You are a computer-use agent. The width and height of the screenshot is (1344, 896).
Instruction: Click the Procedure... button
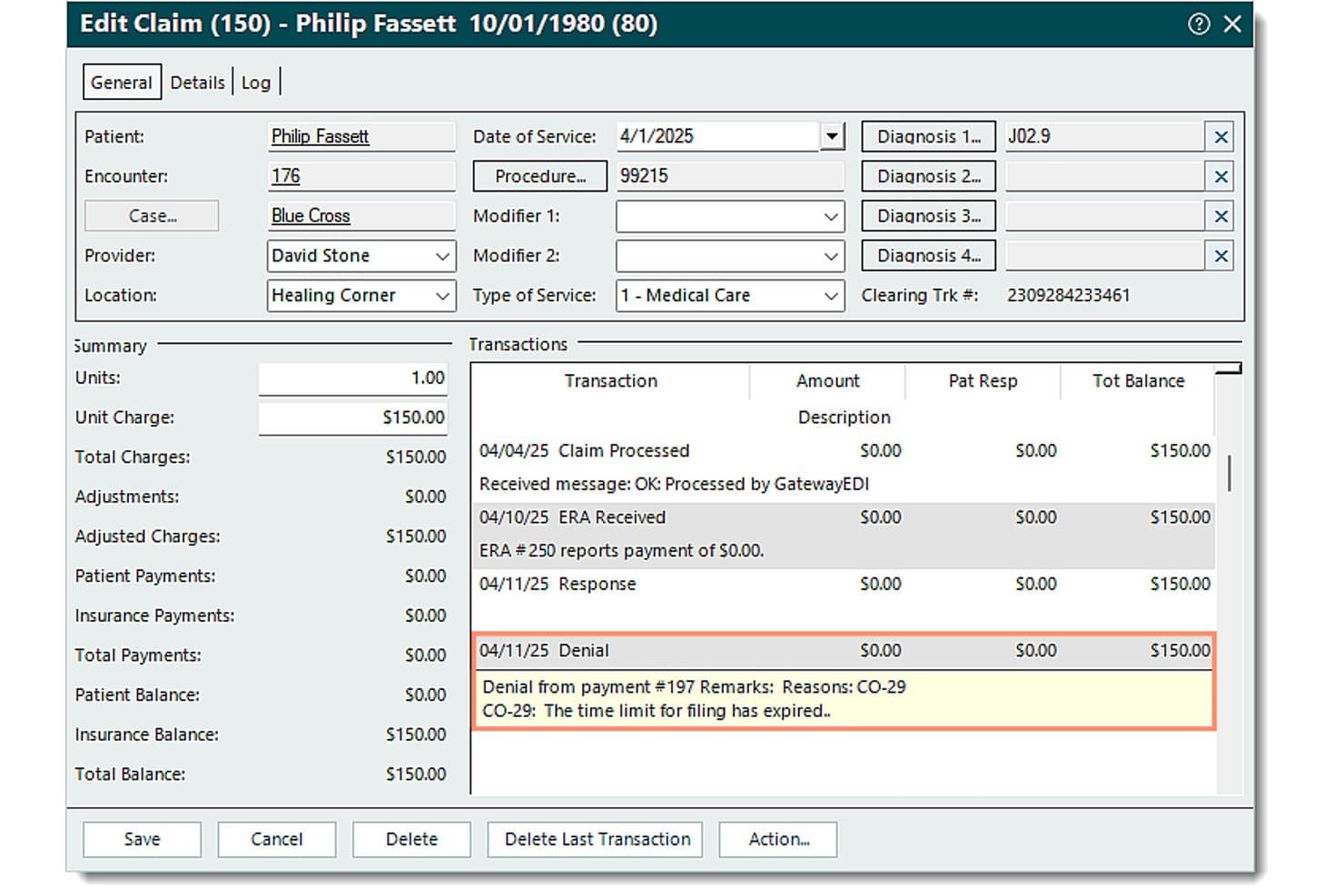click(x=539, y=176)
